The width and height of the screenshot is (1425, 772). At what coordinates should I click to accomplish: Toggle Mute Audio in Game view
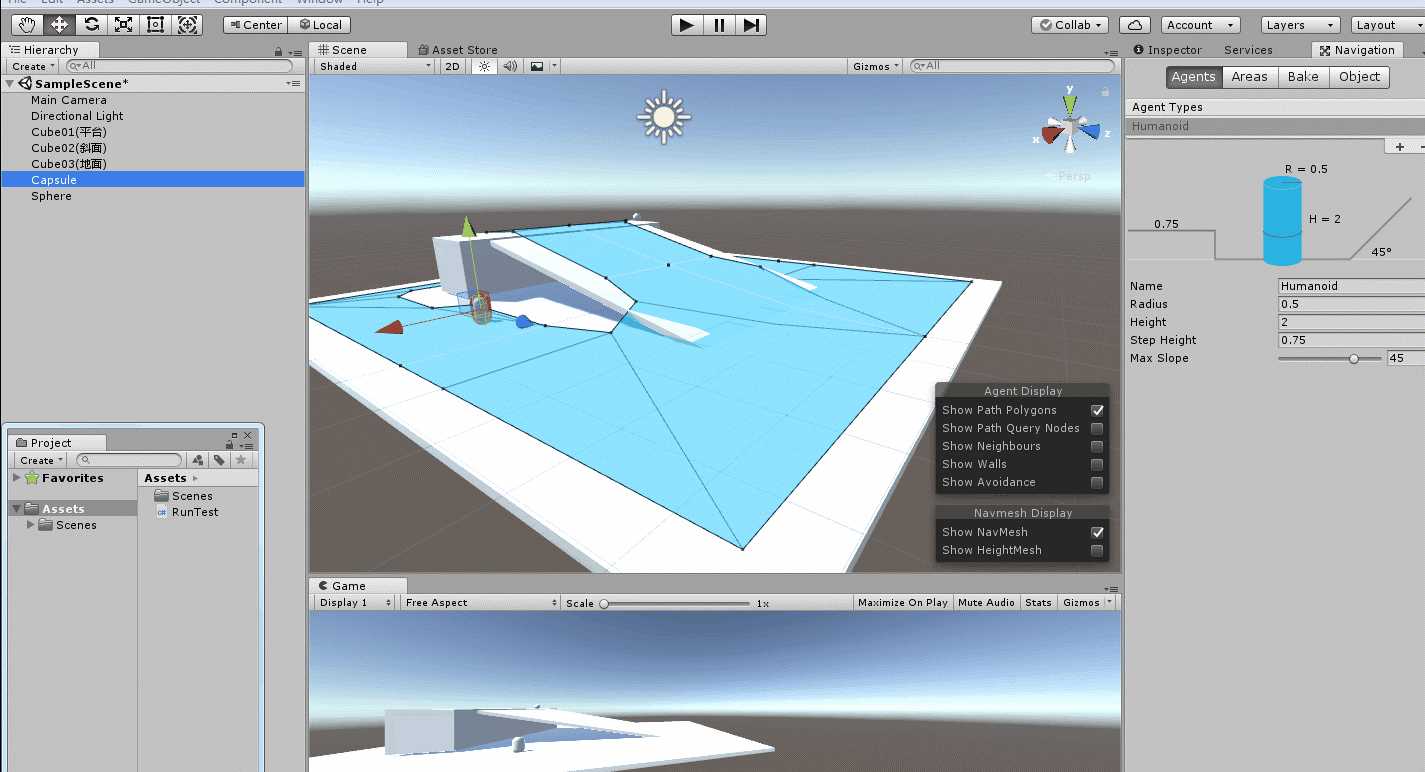[986, 602]
